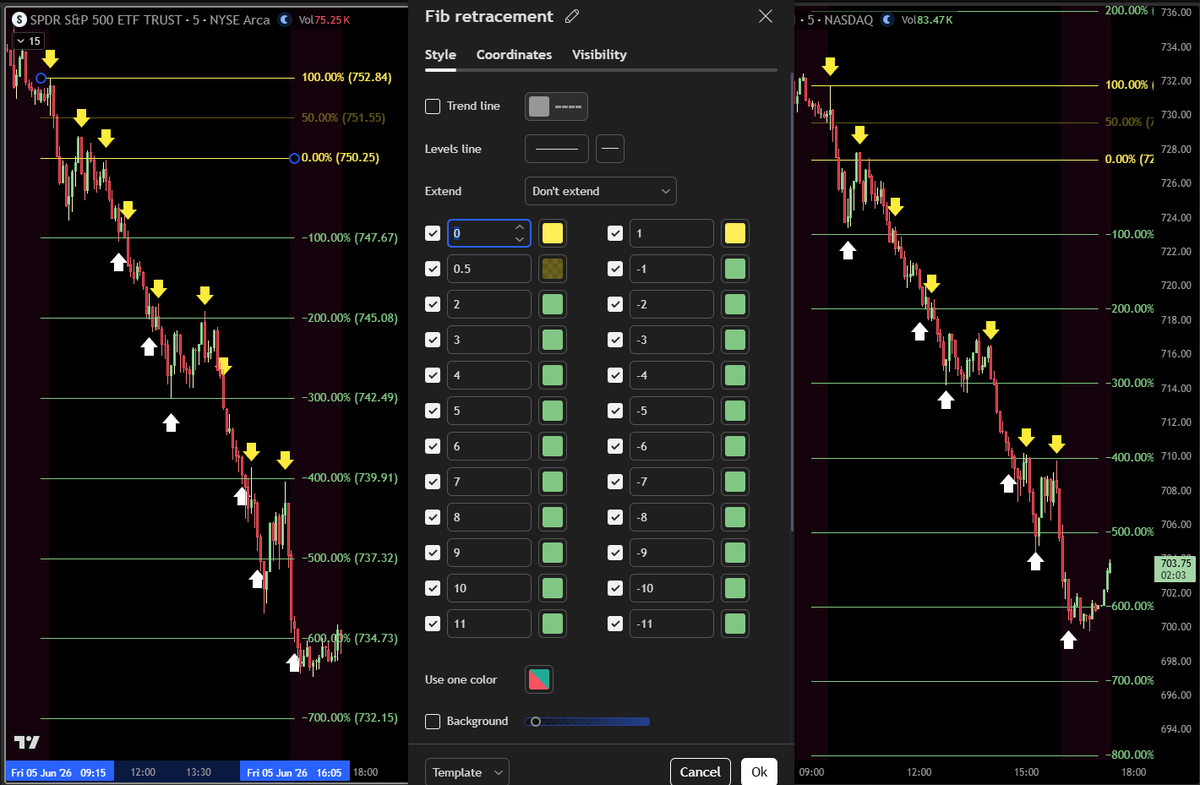Open the green swatch for level -11
Viewport: 1200px width, 785px height.
click(735, 624)
